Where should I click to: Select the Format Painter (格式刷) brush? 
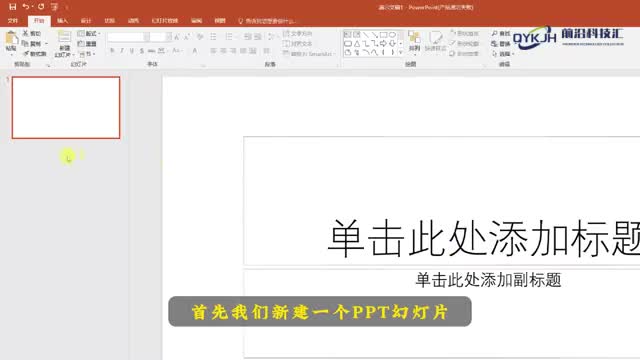35,53
